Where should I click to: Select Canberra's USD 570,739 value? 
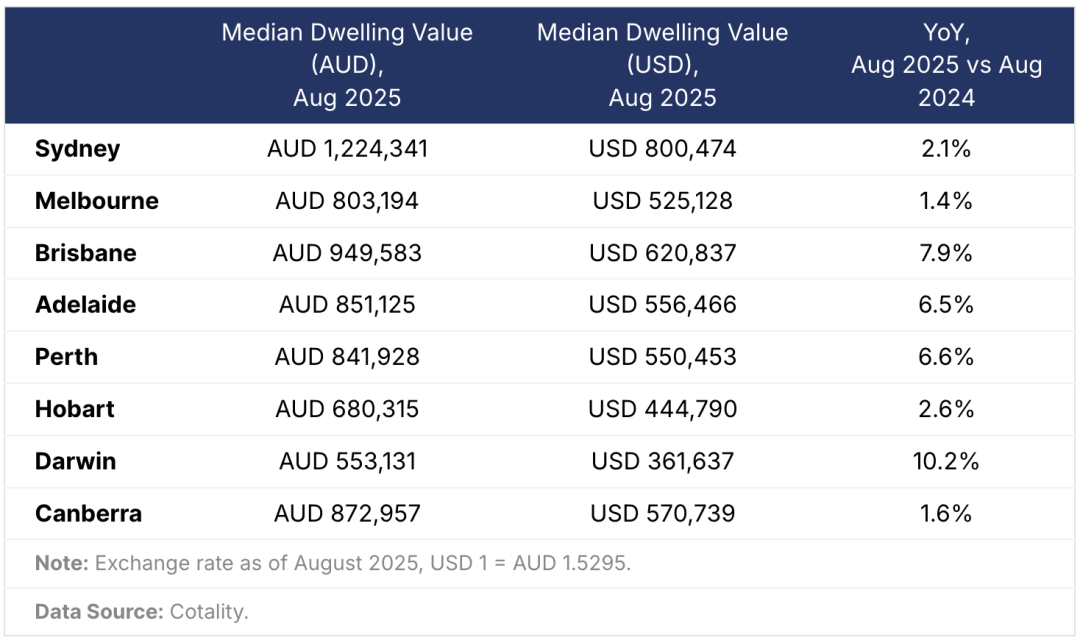[662, 514]
